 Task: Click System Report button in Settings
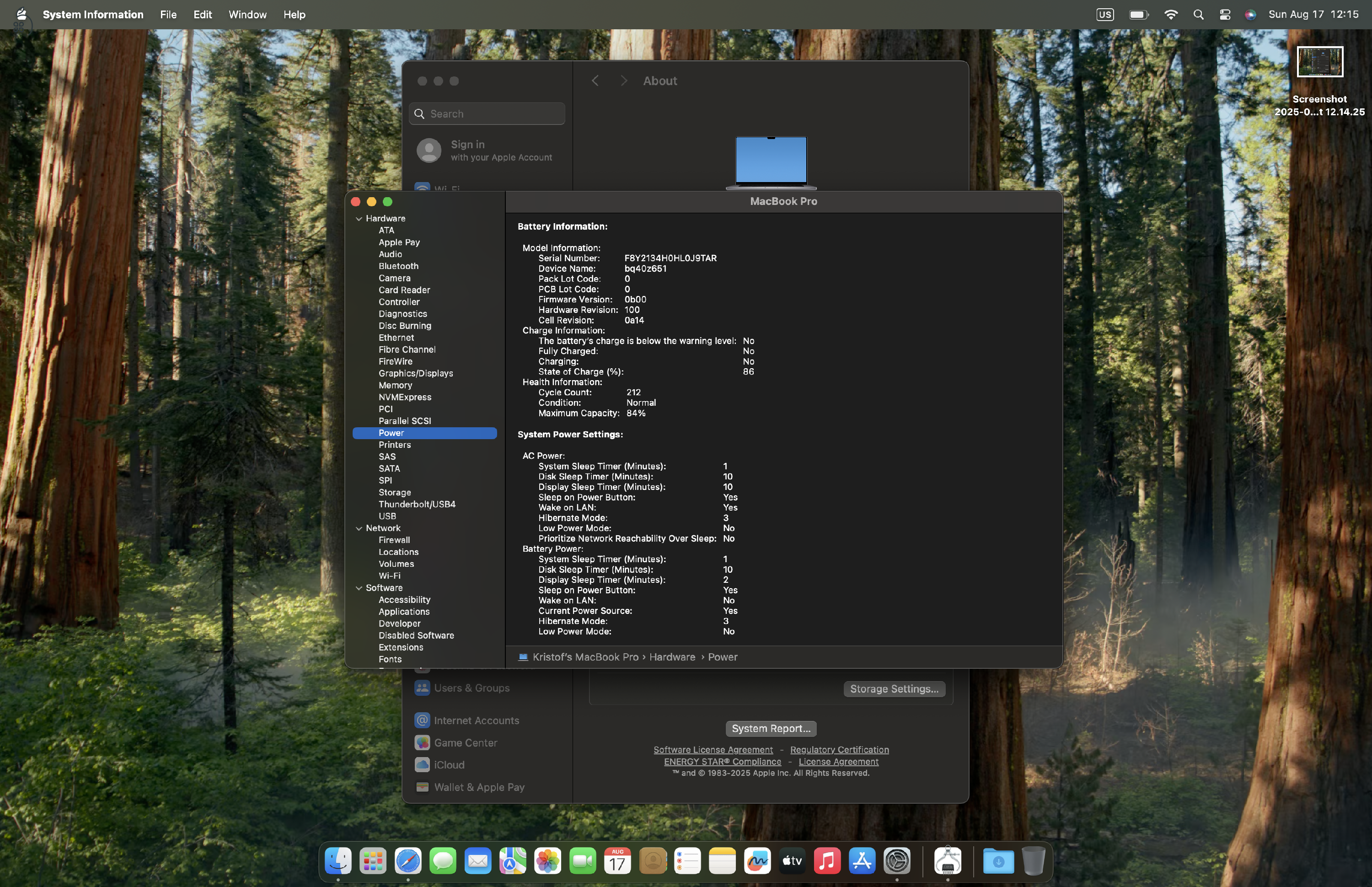coord(771,729)
